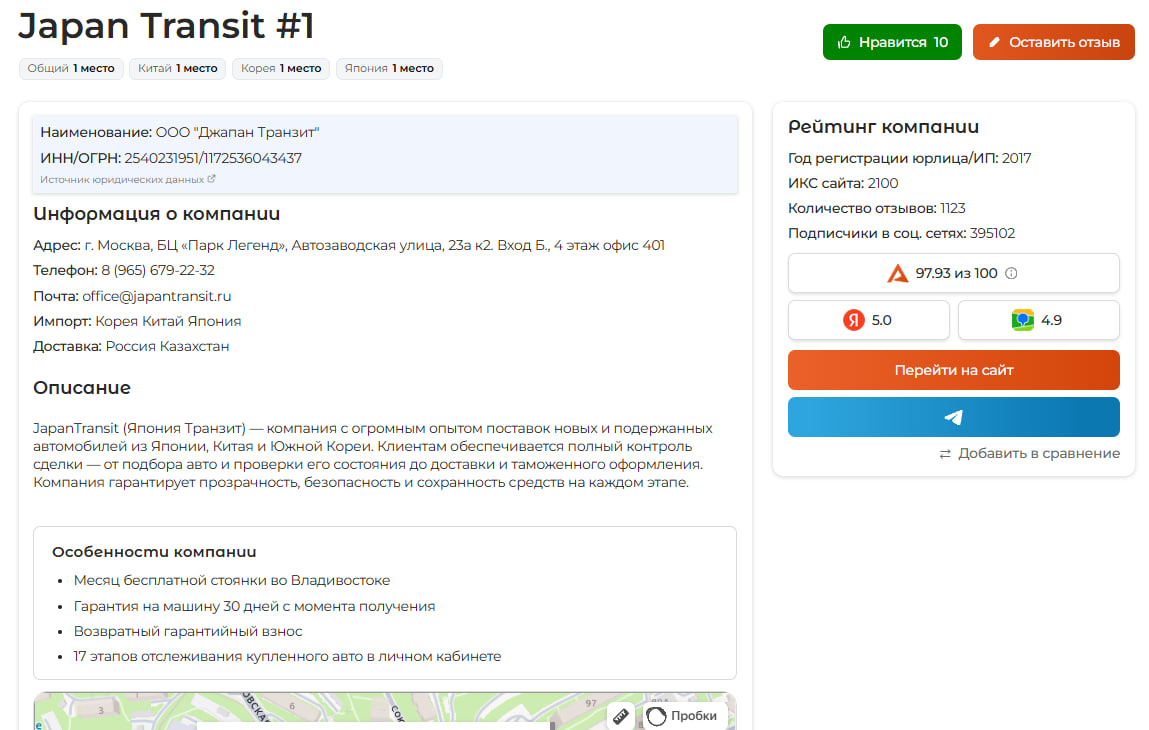Click the Нравится 10 like button
Screen dimensions: 1149x730
tap(892, 43)
